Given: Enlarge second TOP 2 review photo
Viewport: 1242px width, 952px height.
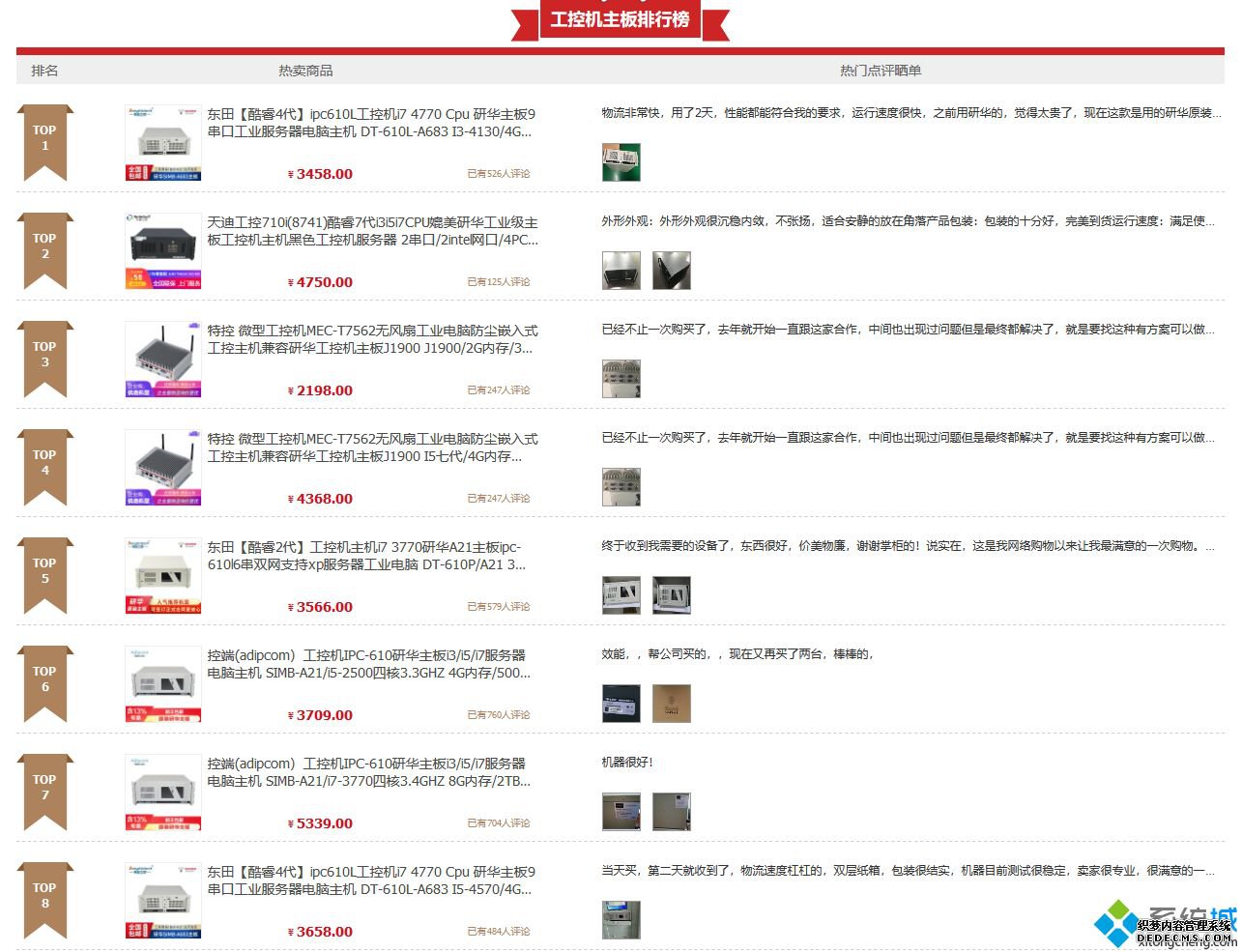Looking at the screenshot, I should click(x=672, y=271).
